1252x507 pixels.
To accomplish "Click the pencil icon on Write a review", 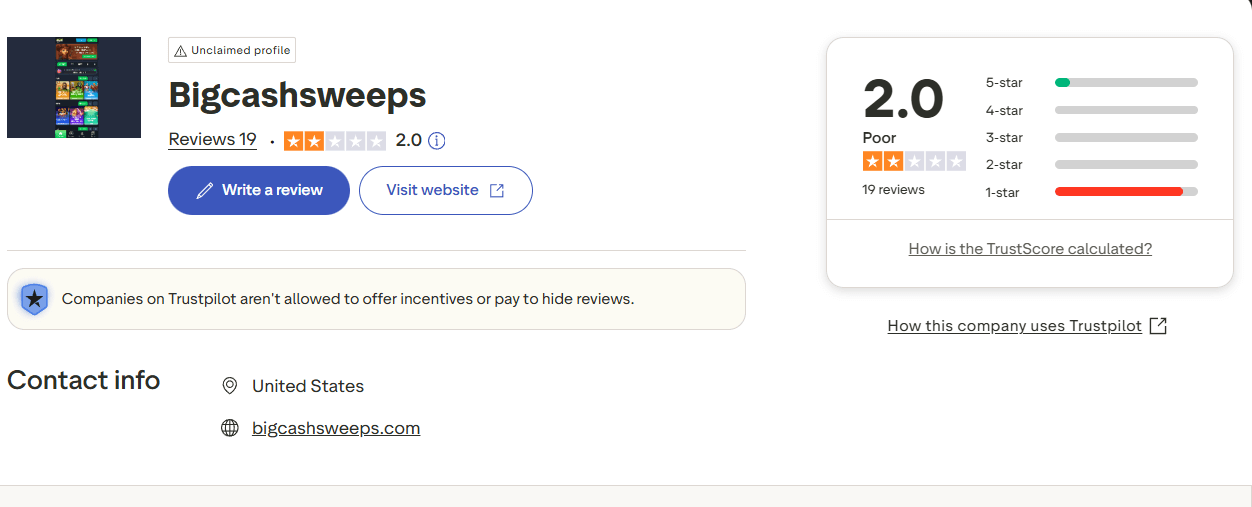I will click(x=205, y=191).
